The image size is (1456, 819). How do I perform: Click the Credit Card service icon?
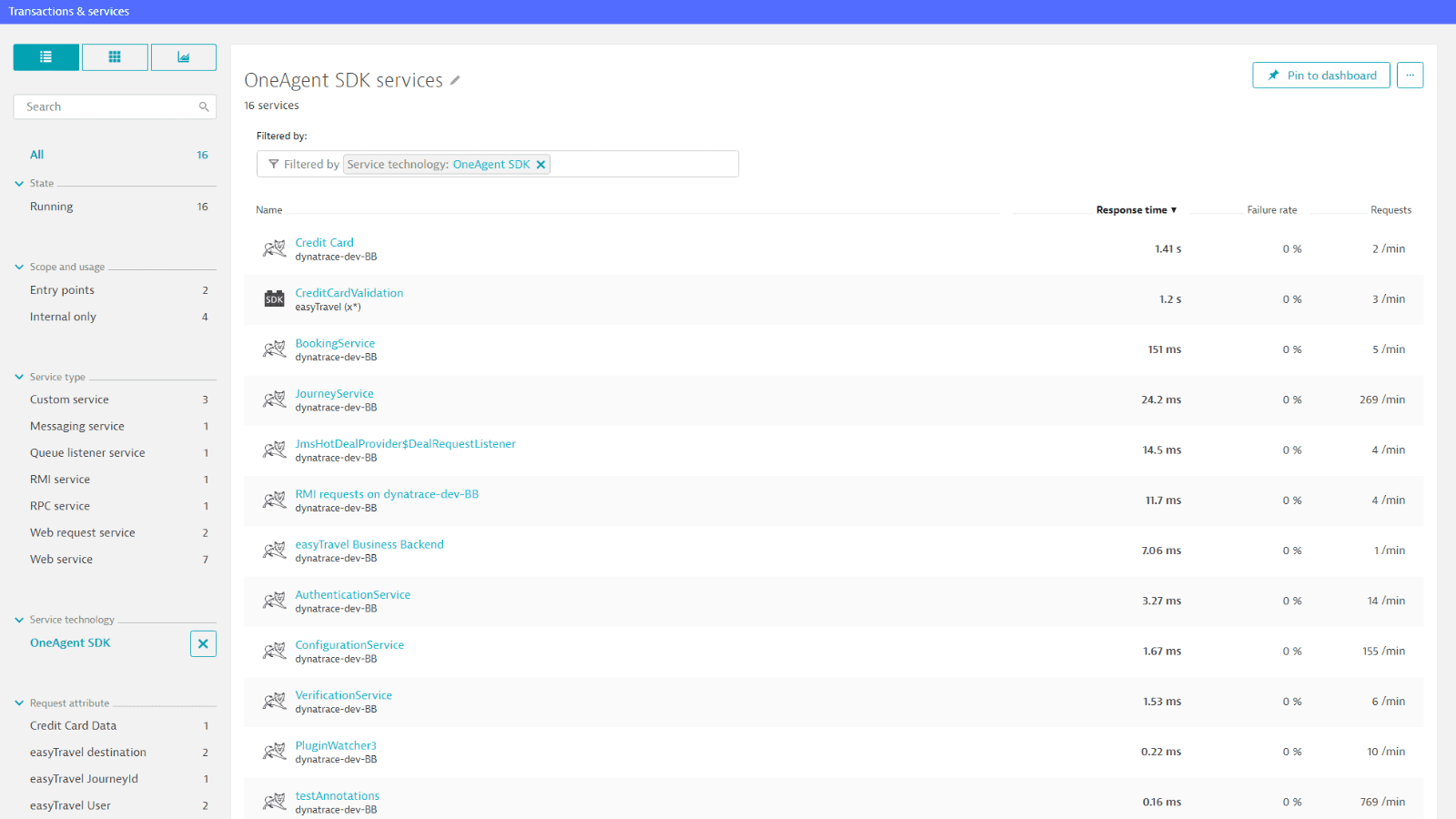tap(274, 248)
